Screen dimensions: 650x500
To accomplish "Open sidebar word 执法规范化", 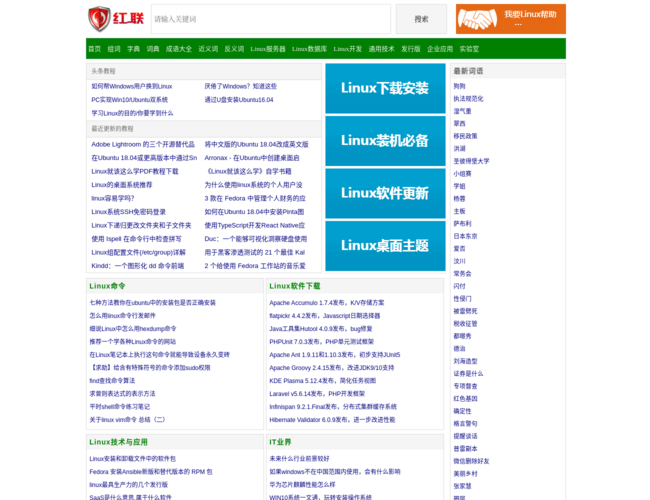I will point(468,99).
